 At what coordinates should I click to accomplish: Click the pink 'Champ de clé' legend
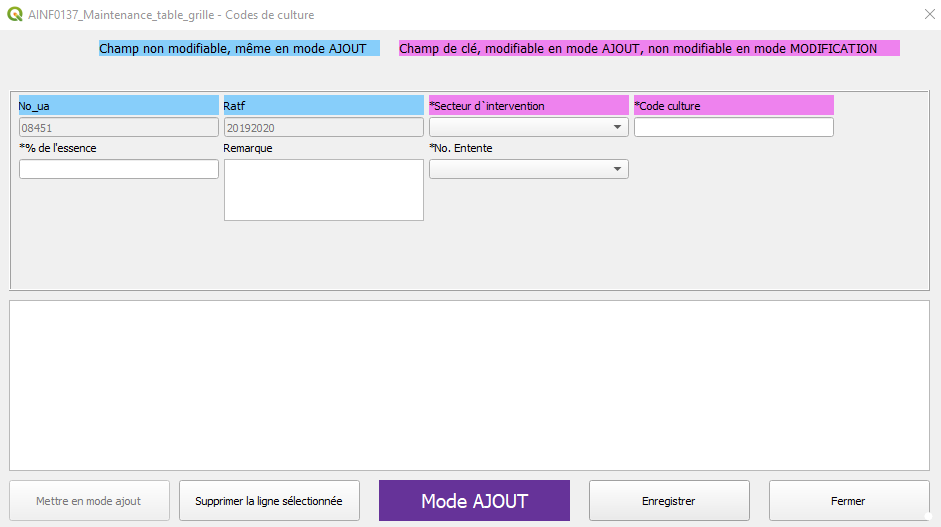point(649,49)
